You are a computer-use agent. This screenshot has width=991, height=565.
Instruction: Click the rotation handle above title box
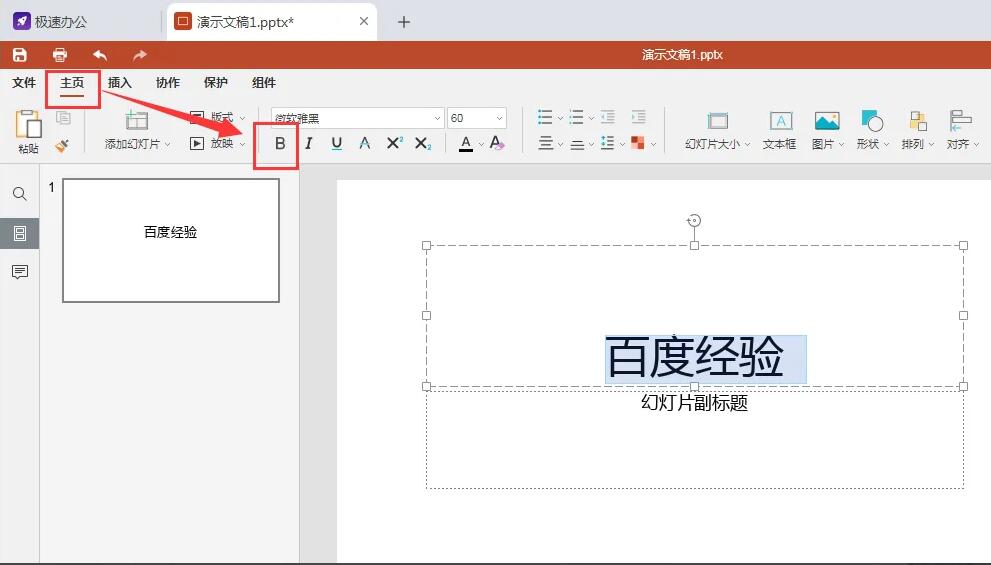coord(694,221)
